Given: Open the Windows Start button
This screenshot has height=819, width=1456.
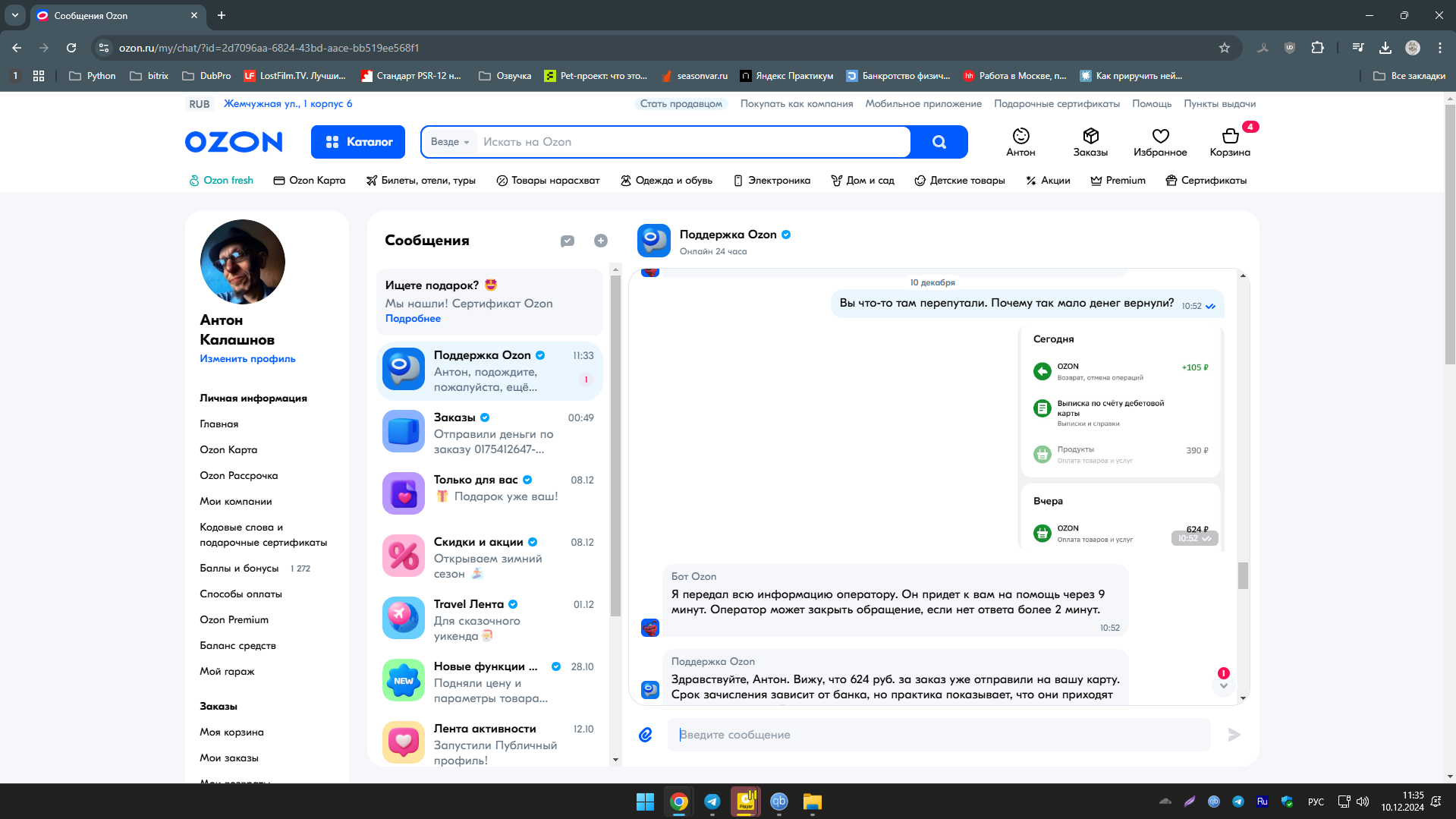Looking at the screenshot, I should (646, 802).
